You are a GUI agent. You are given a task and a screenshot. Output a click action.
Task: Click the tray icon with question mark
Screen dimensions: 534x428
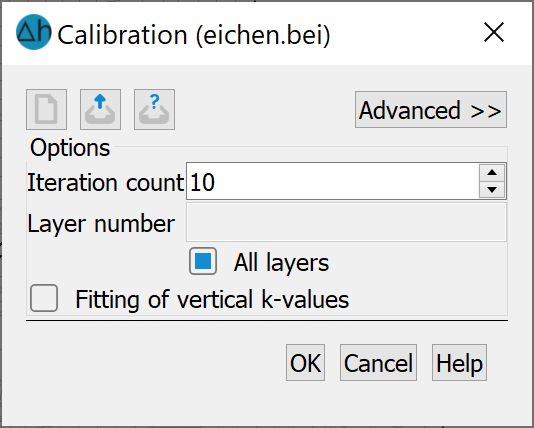tap(154, 109)
